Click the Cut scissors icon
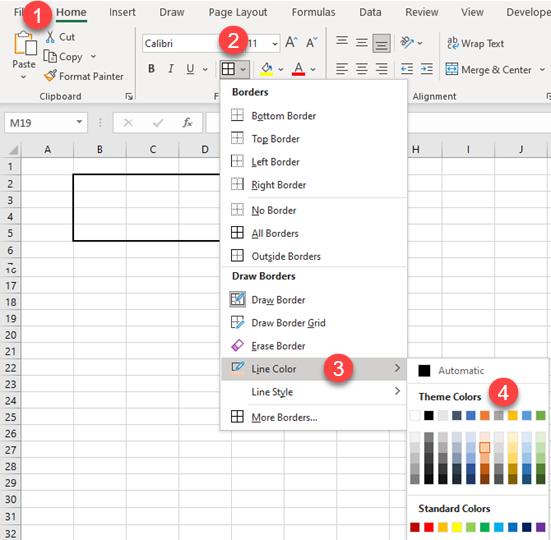This screenshot has width=551, height=540. point(50,37)
